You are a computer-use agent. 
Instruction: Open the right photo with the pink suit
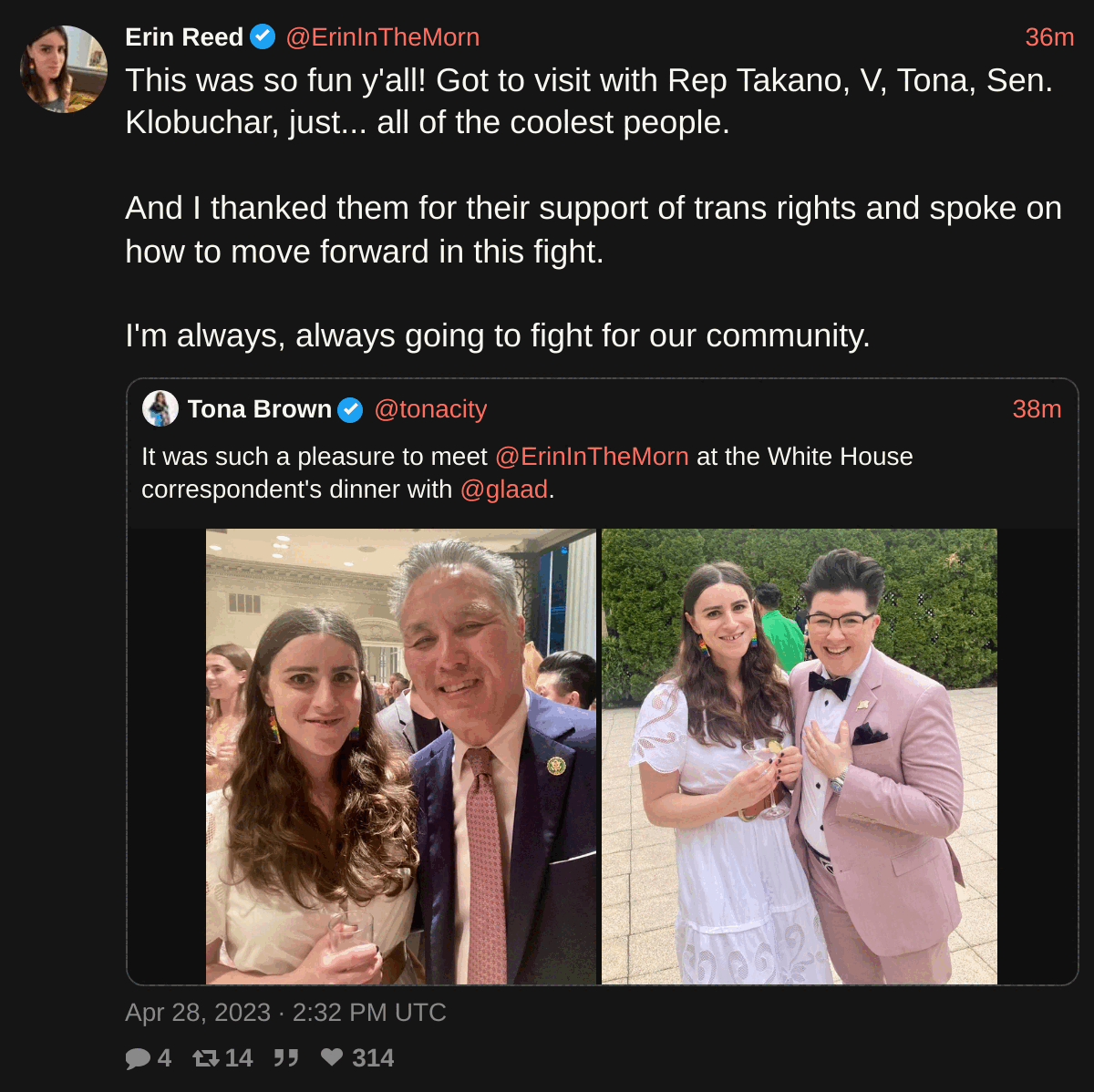pos(800,757)
